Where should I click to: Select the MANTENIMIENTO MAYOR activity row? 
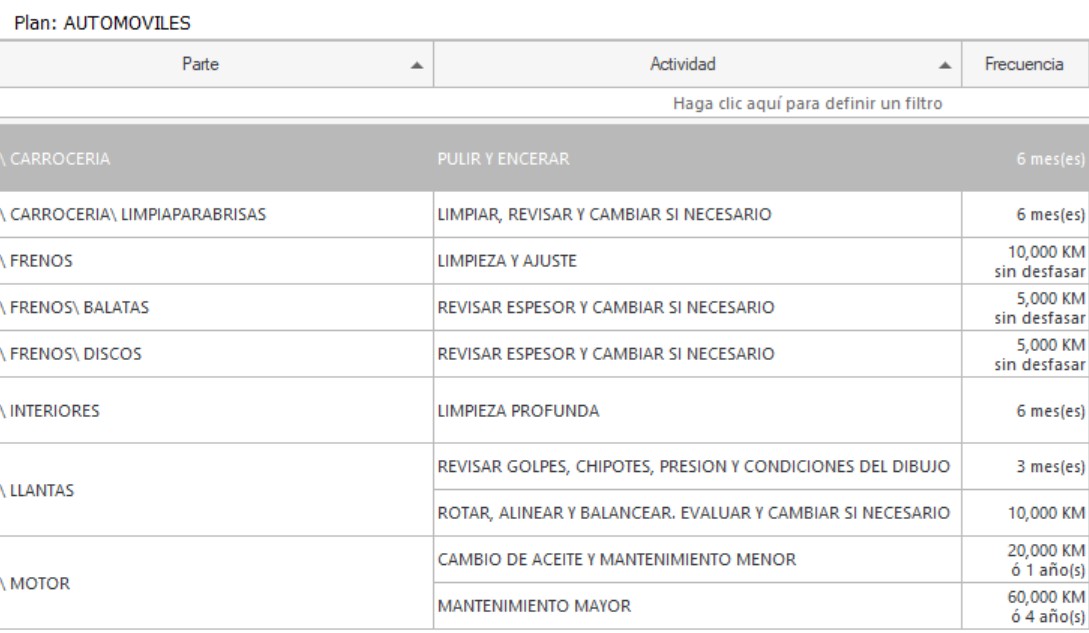pos(761,606)
